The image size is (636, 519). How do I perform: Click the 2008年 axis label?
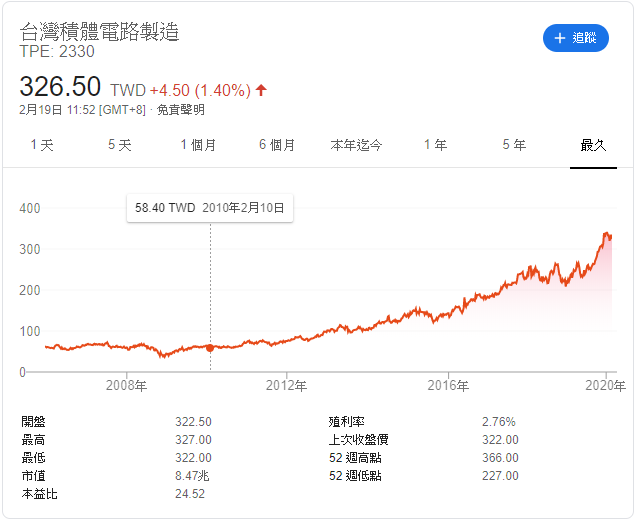(x=127, y=385)
